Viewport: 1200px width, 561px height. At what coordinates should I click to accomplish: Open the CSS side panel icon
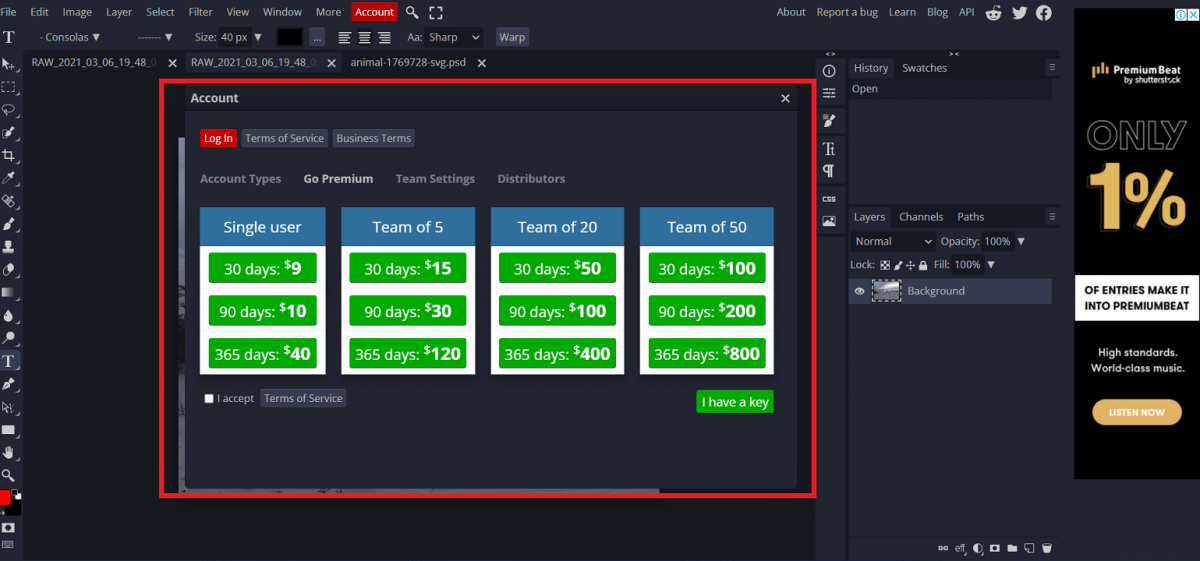coord(829,199)
